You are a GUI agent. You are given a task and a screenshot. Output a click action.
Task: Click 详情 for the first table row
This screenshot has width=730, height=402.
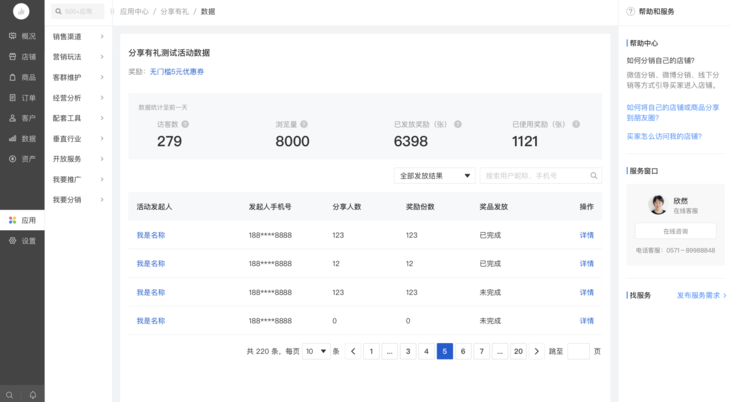(x=587, y=236)
